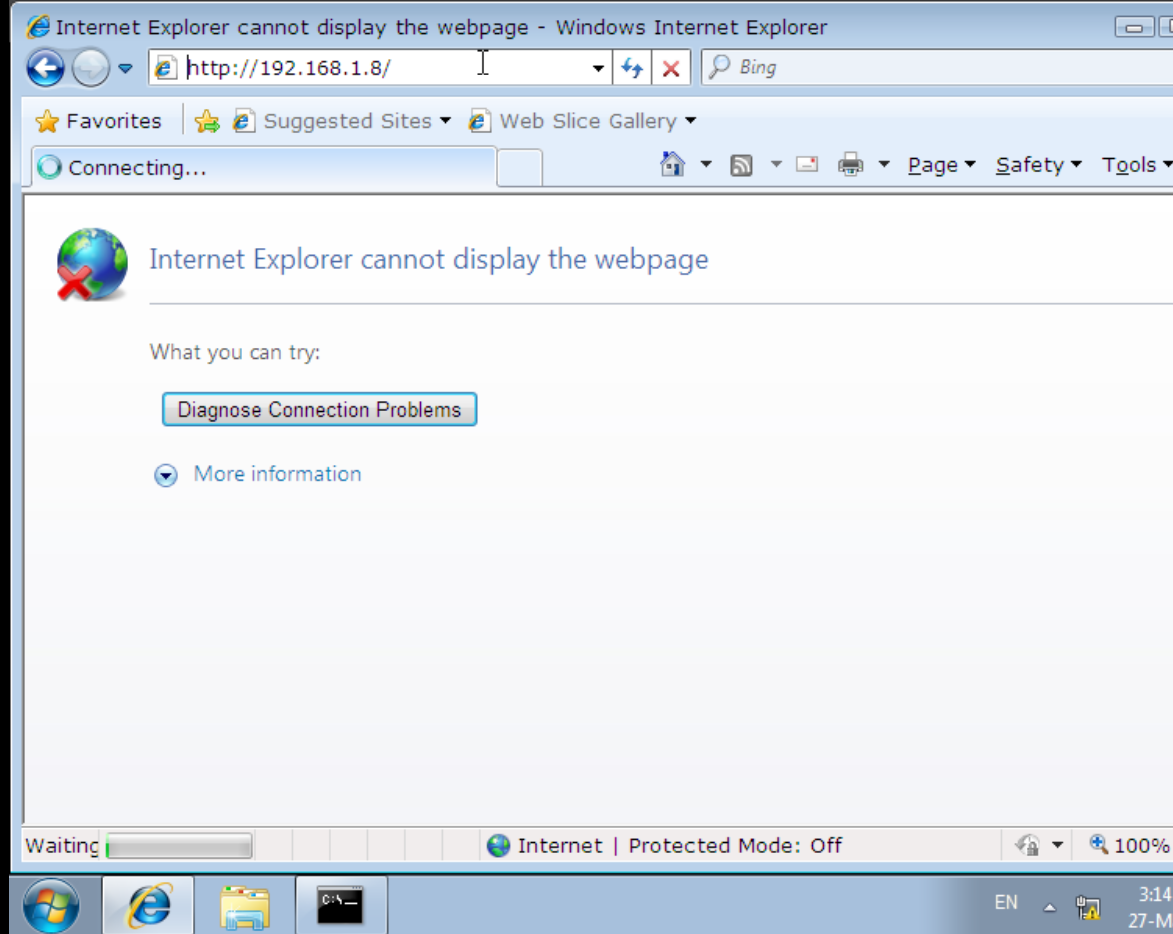Expand the Home button dropdown arrow
The width and height of the screenshot is (1173, 934).
[x=705, y=164]
